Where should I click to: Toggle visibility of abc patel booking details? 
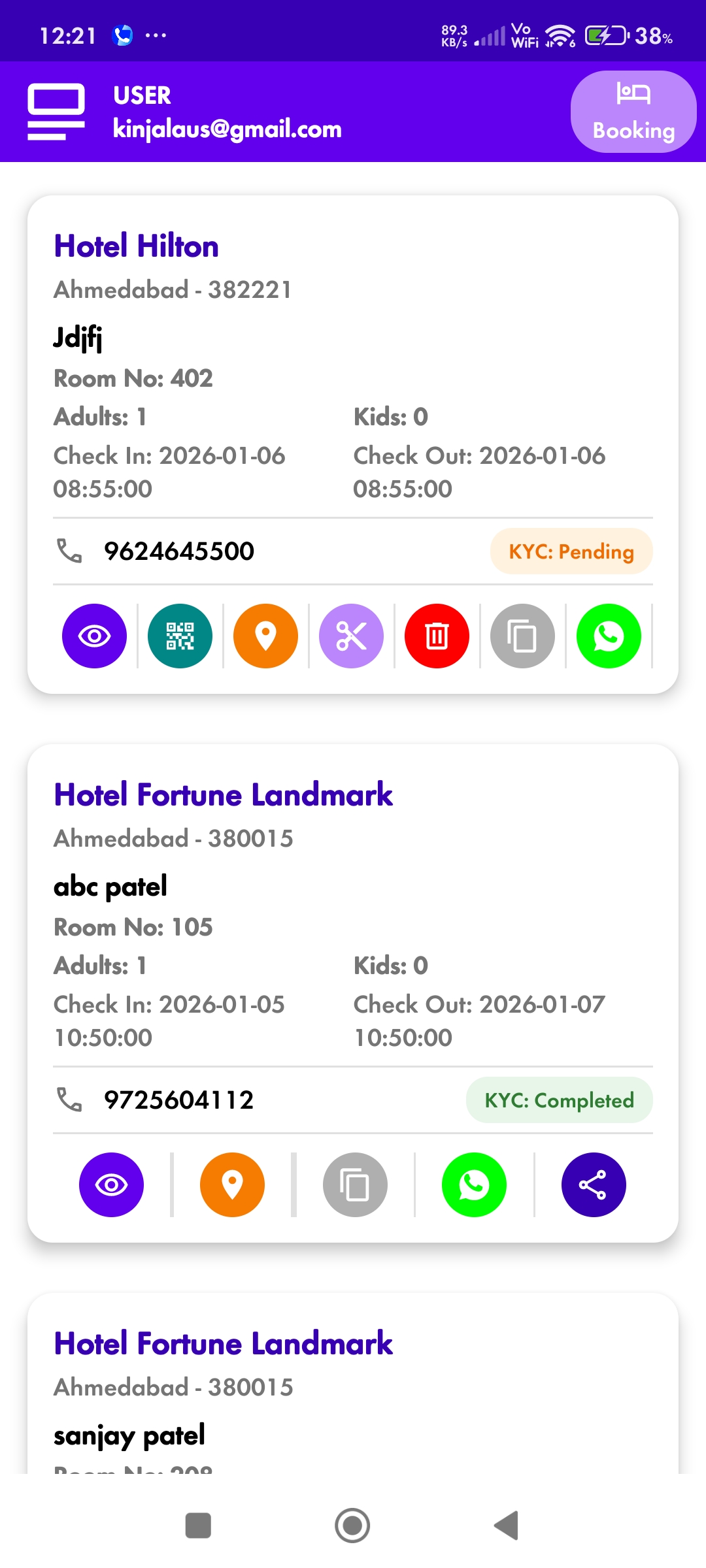click(111, 1184)
